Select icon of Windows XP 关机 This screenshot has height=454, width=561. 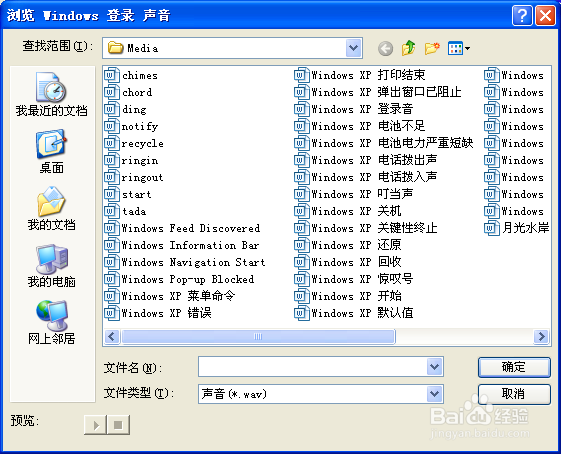pyautogui.click(x=302, y=211)
